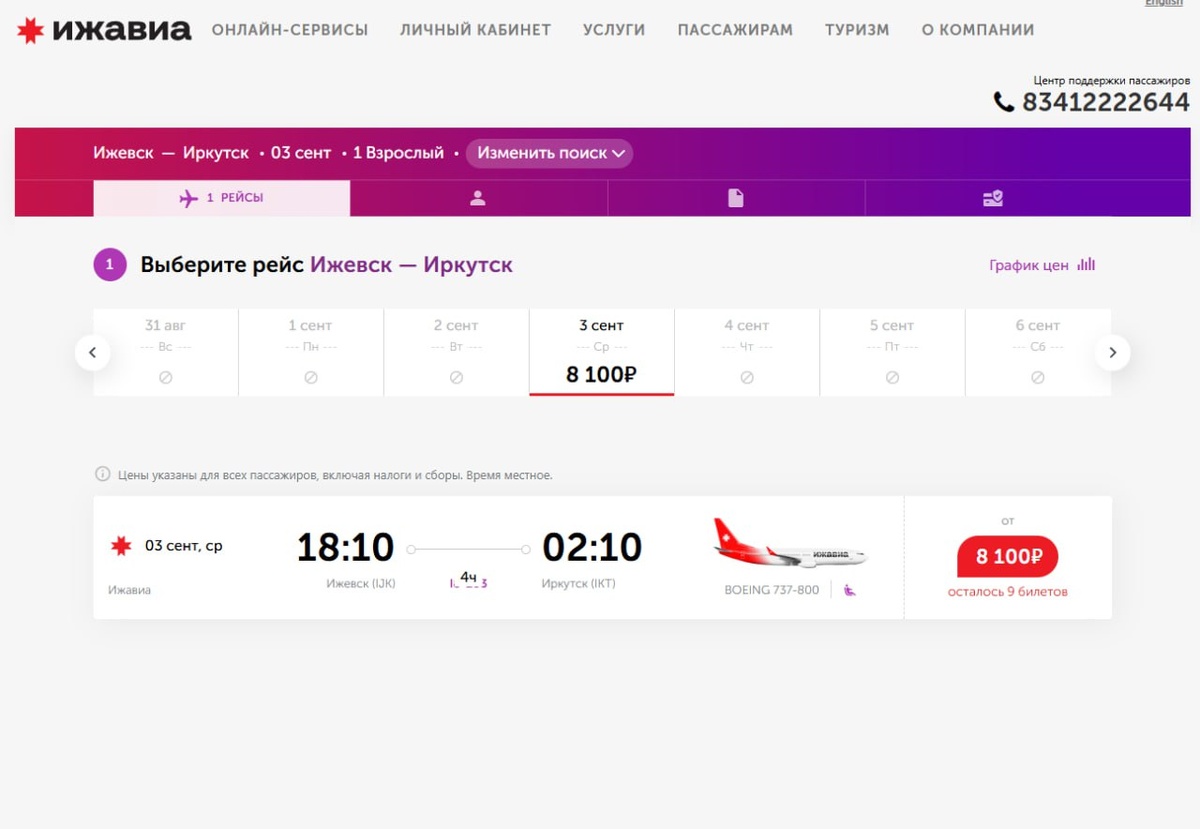Click the Izhavia logo
This screenshot has height=829, width=1200.
(104, 30)
